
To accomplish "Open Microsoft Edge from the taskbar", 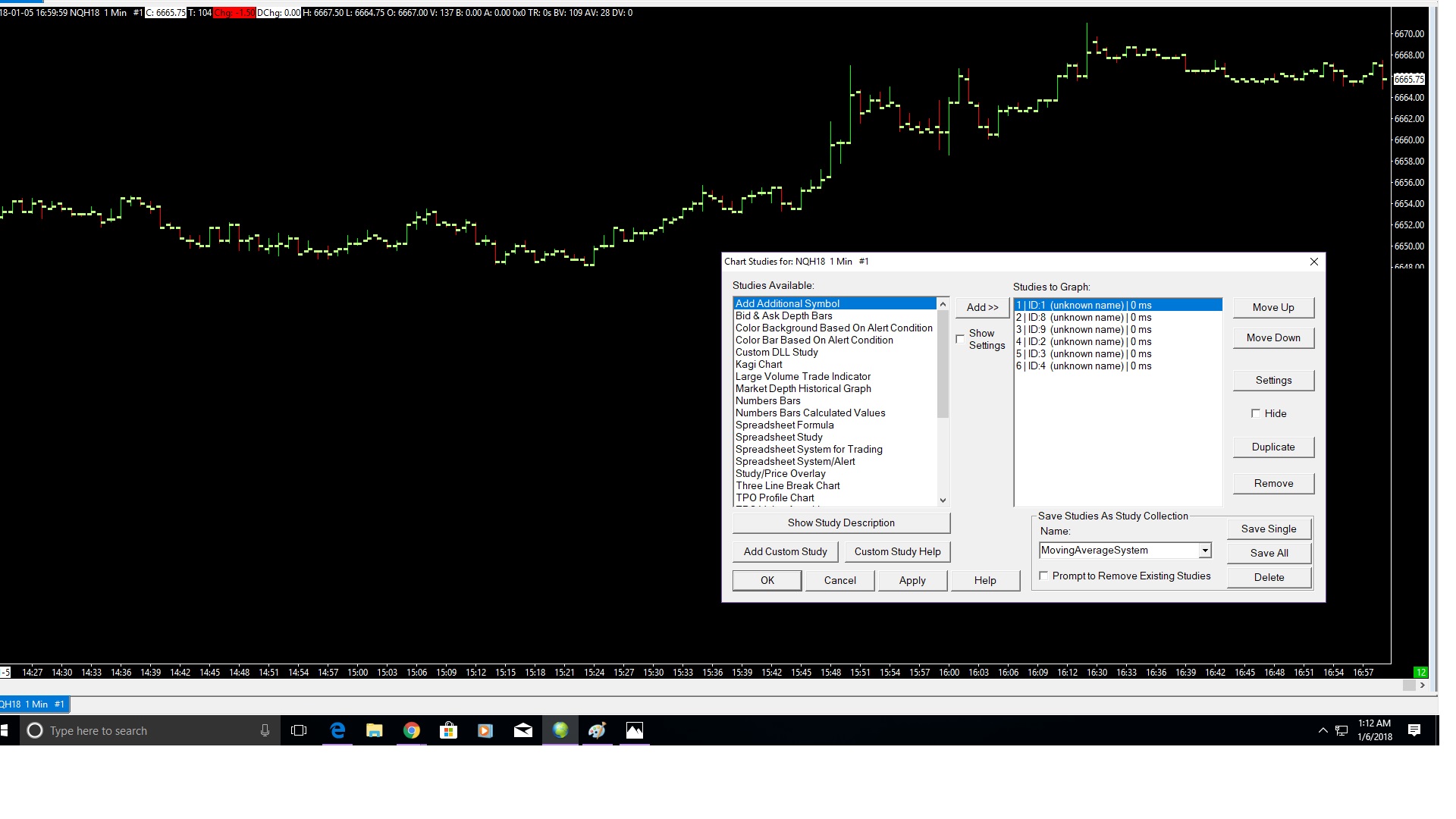I will pyautogui.click(x=337, y=730).
